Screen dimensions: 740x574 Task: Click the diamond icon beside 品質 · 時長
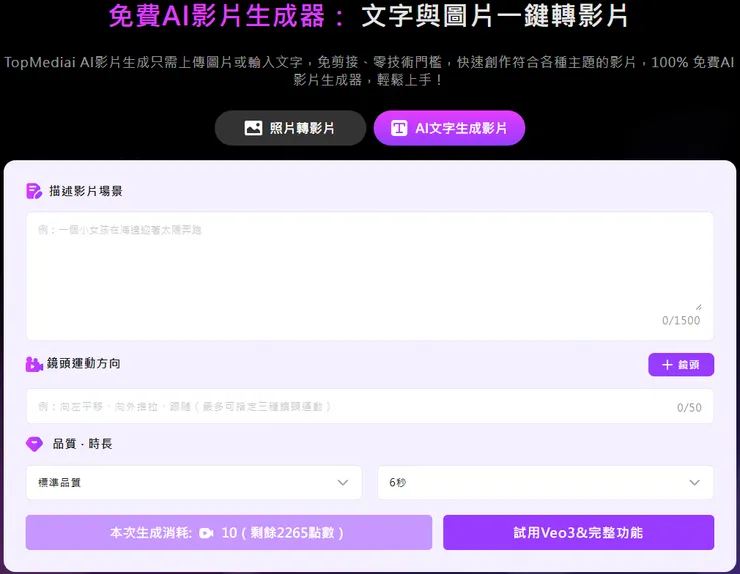pos(34,444)
